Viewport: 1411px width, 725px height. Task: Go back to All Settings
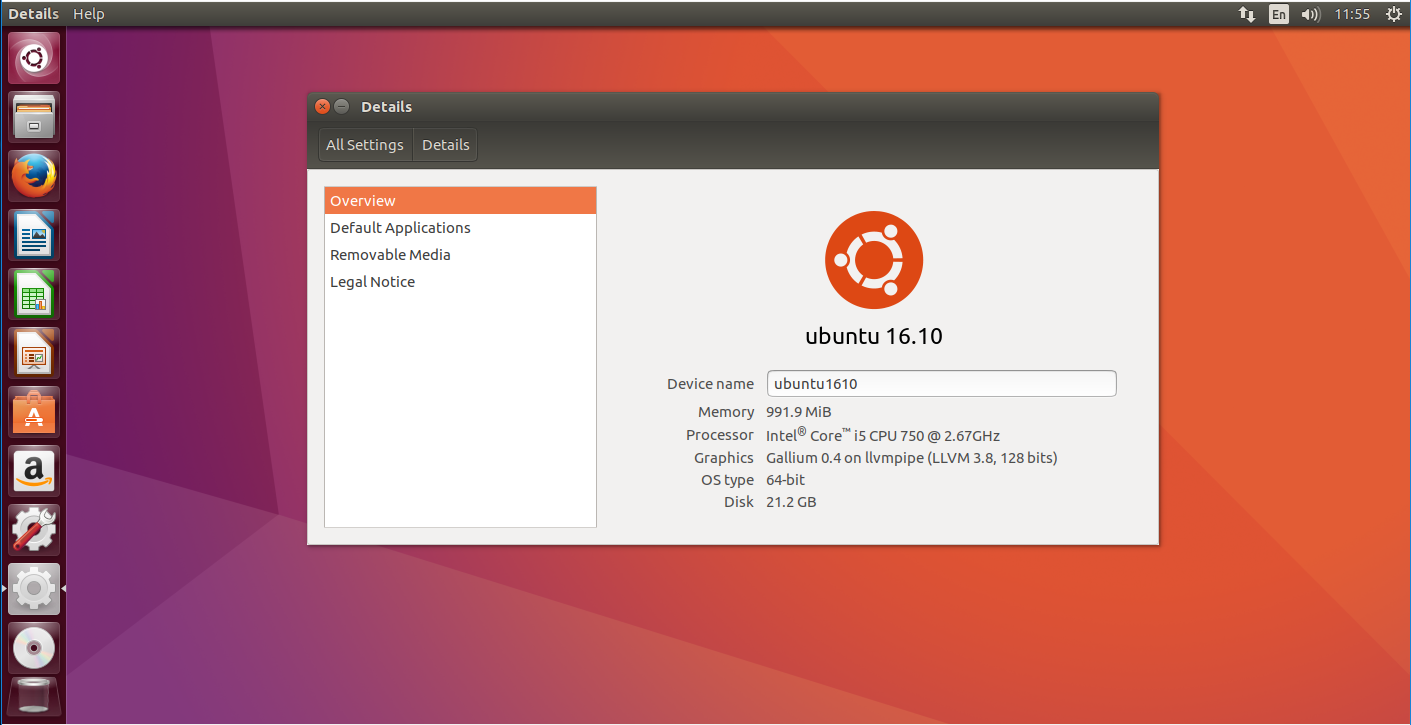point(365,145)
